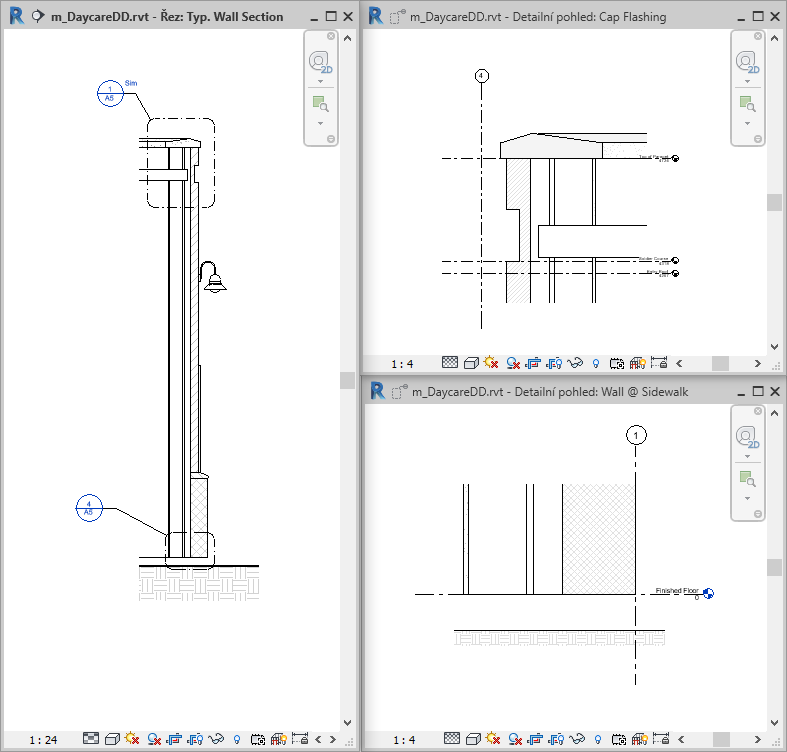The height and width of the screenshot is (752, 787).
Task: Reveal hidden elements in Wall @ Sidewalk view
Action: [x=598, y=739]
